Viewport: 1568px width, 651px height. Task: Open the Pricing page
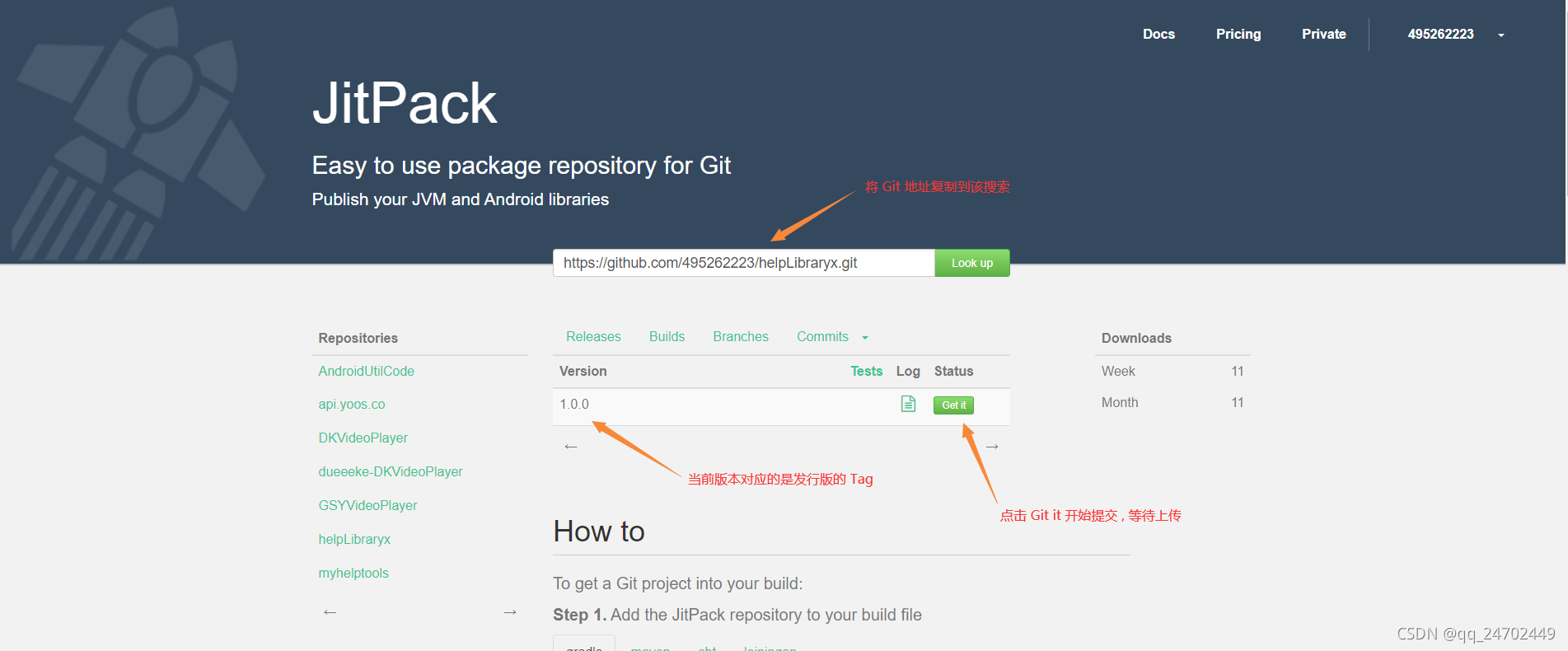coord(1238,34)
